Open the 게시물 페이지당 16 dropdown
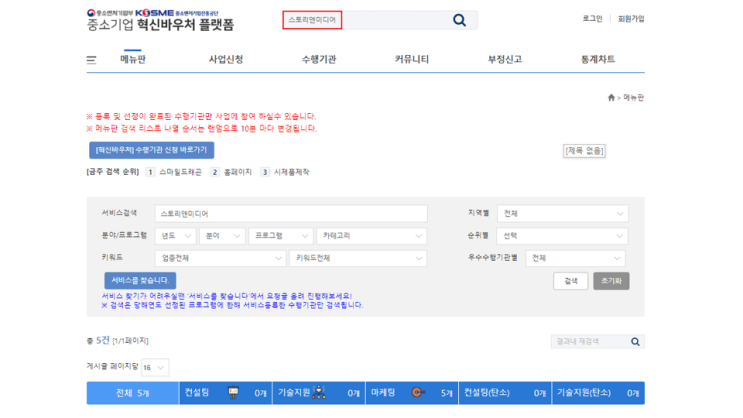Image resolution: width=743 pixels, height=418 pixels. (155, 367)
